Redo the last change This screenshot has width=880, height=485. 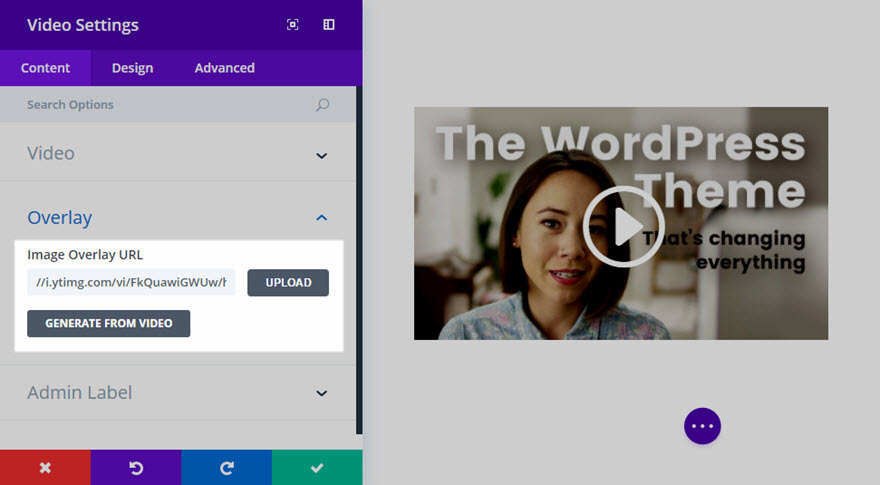[227, 467]
